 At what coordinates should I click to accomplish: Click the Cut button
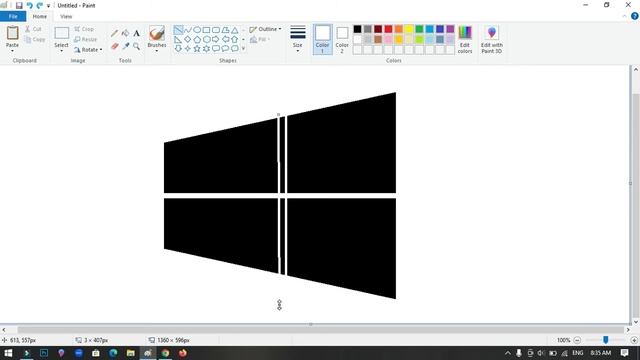tap(33, 29)
